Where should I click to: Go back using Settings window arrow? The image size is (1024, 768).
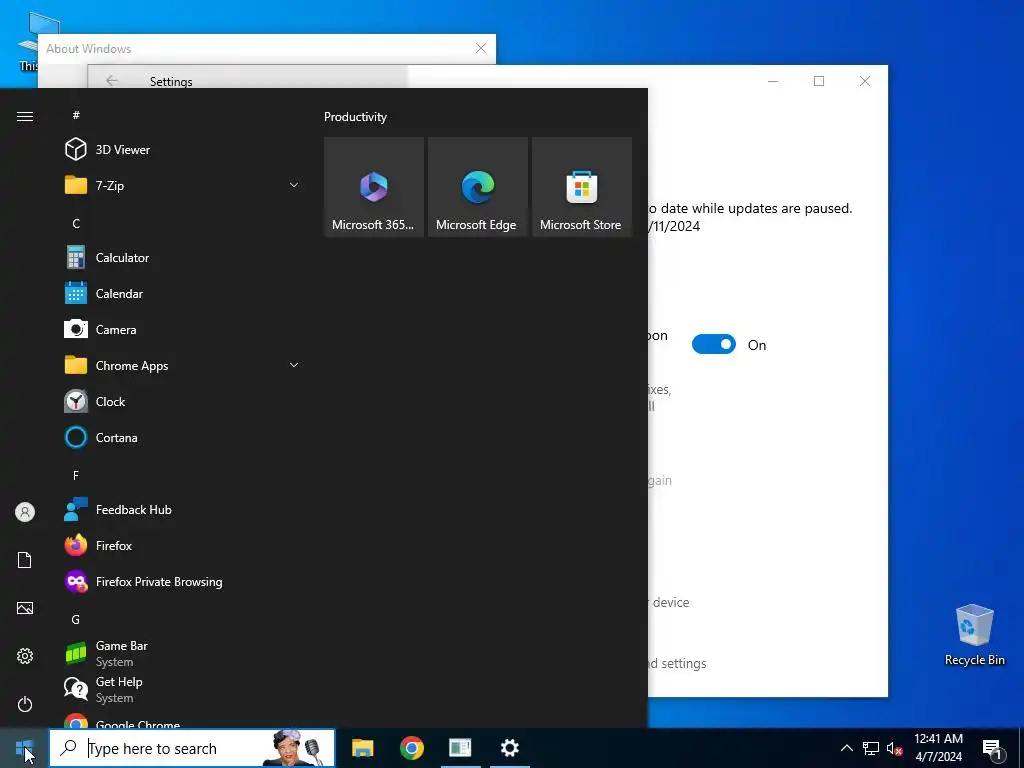112,81
